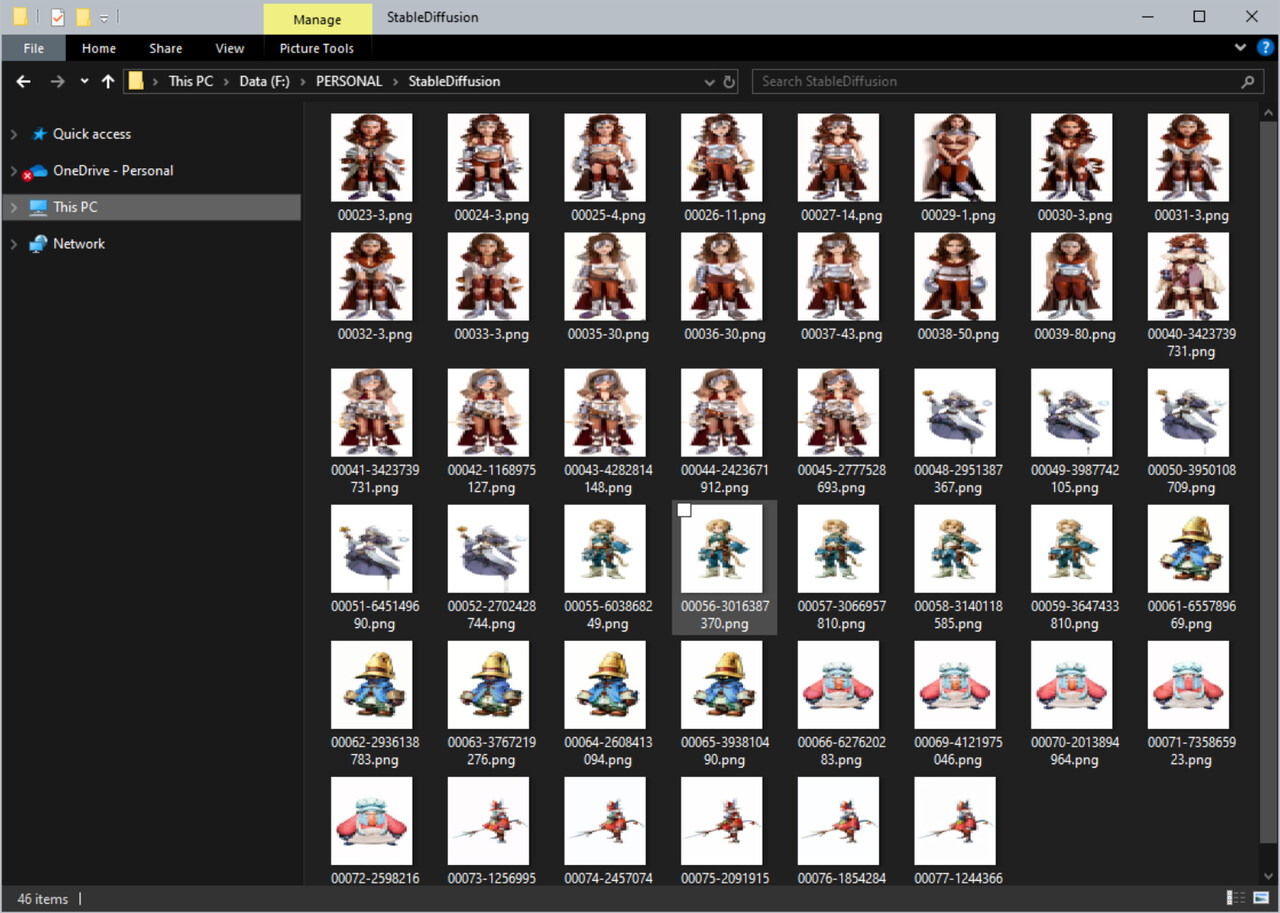
Task: Click the file name 00038-50.png
Action: click(958, 334)
